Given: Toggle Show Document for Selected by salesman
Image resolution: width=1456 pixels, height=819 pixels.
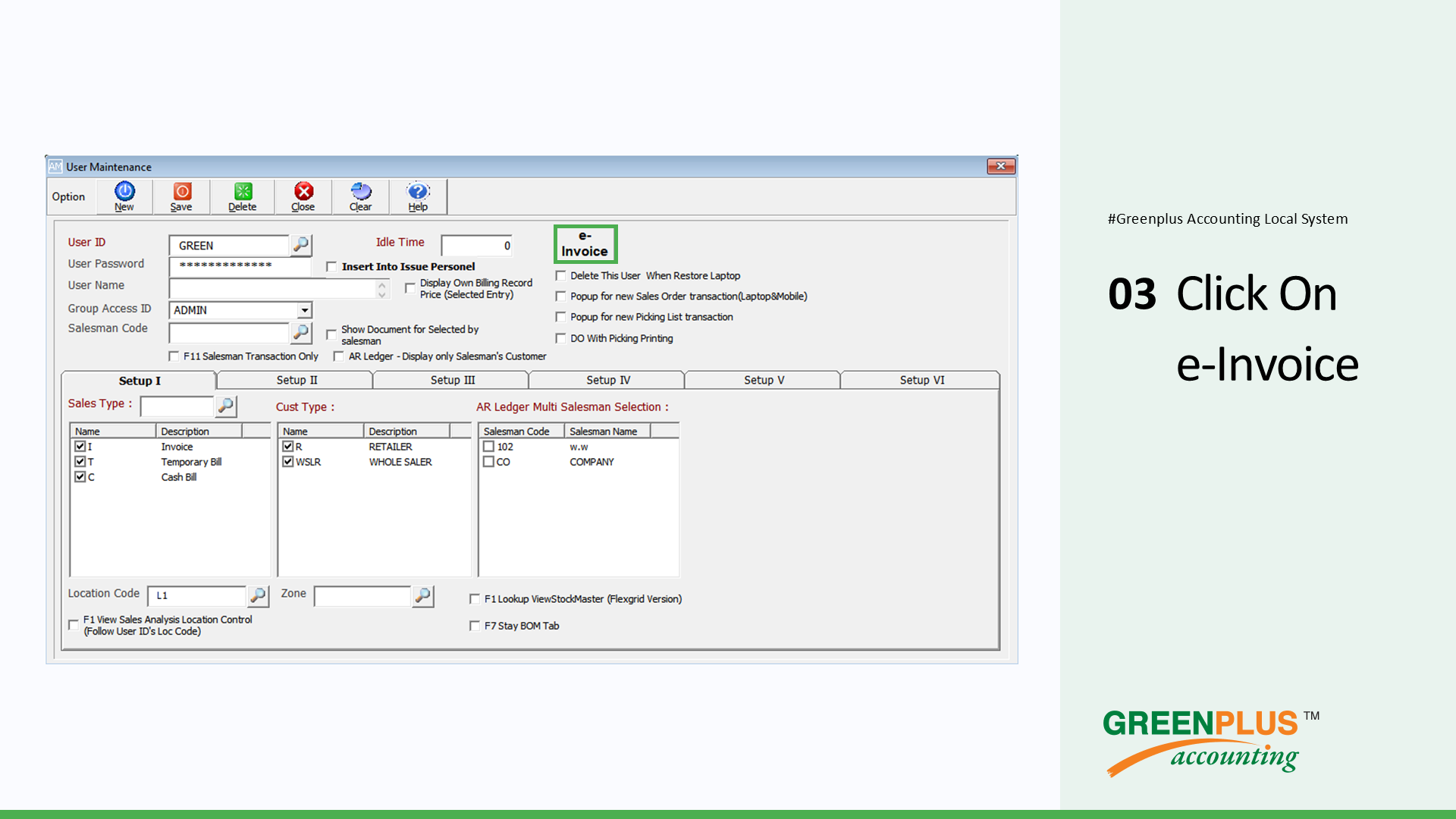Looking at the screenshot, I should point(331,334).
